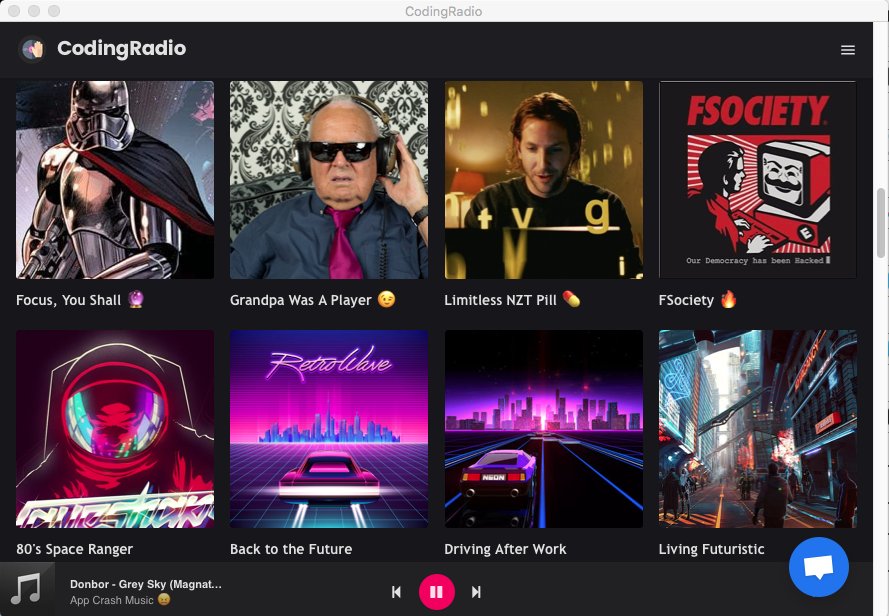The width and height of the screenshot is (889, 616).
Task: Click the 'Grandpa Was A Player' title text
Action: (300, 300)
